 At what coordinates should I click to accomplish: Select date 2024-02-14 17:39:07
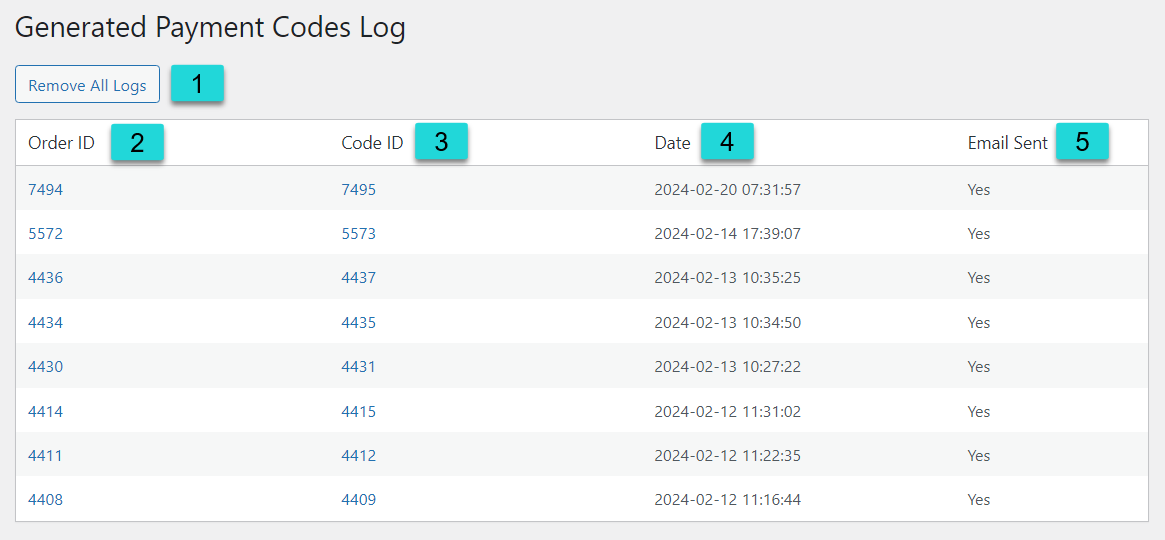click(x=727, y=234)
